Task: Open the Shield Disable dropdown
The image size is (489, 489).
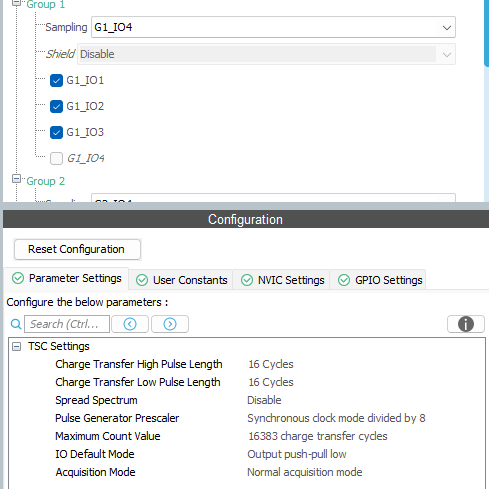Action: (266, 54)
